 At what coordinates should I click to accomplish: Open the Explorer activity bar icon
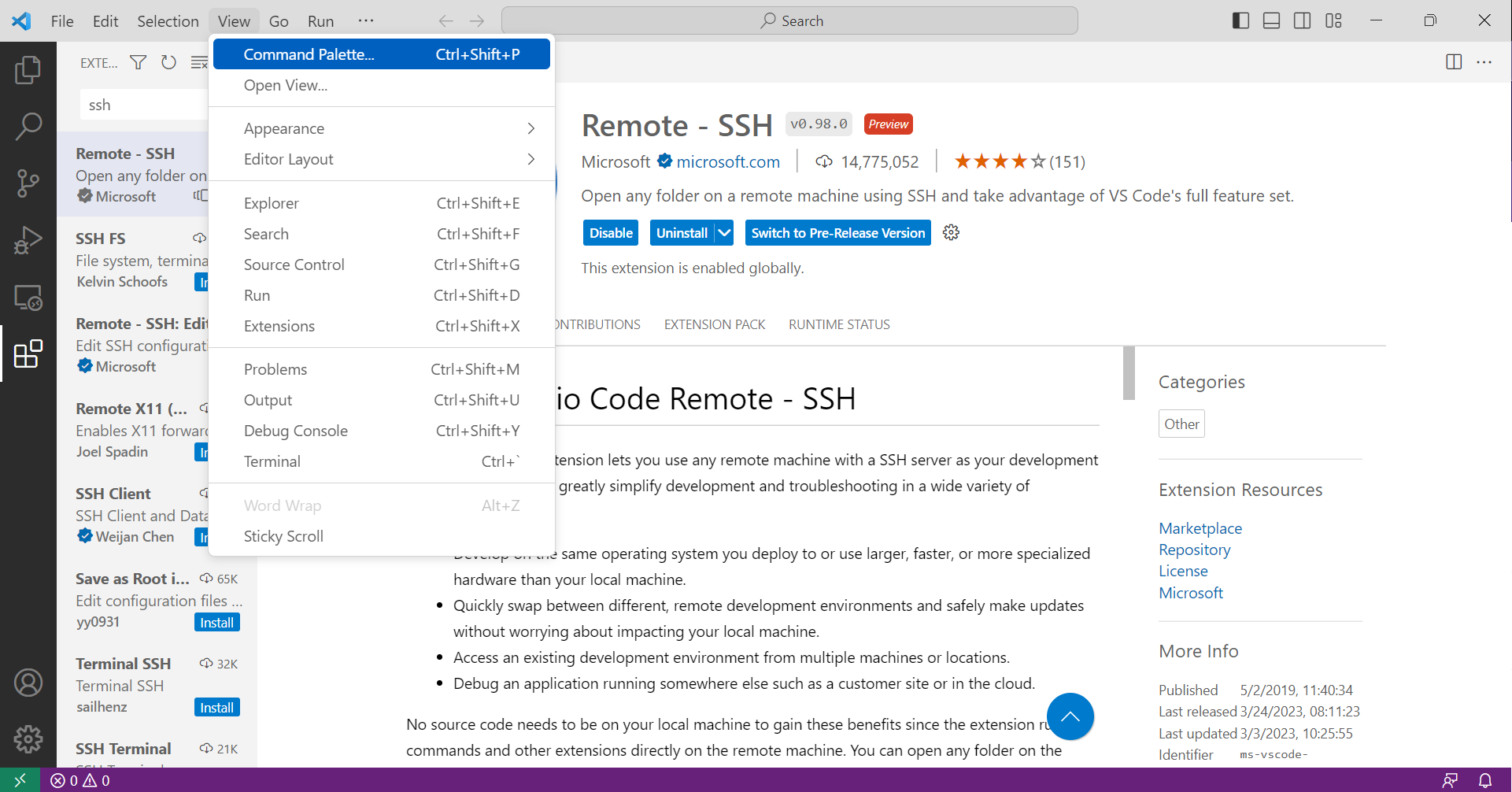(28, 69)
